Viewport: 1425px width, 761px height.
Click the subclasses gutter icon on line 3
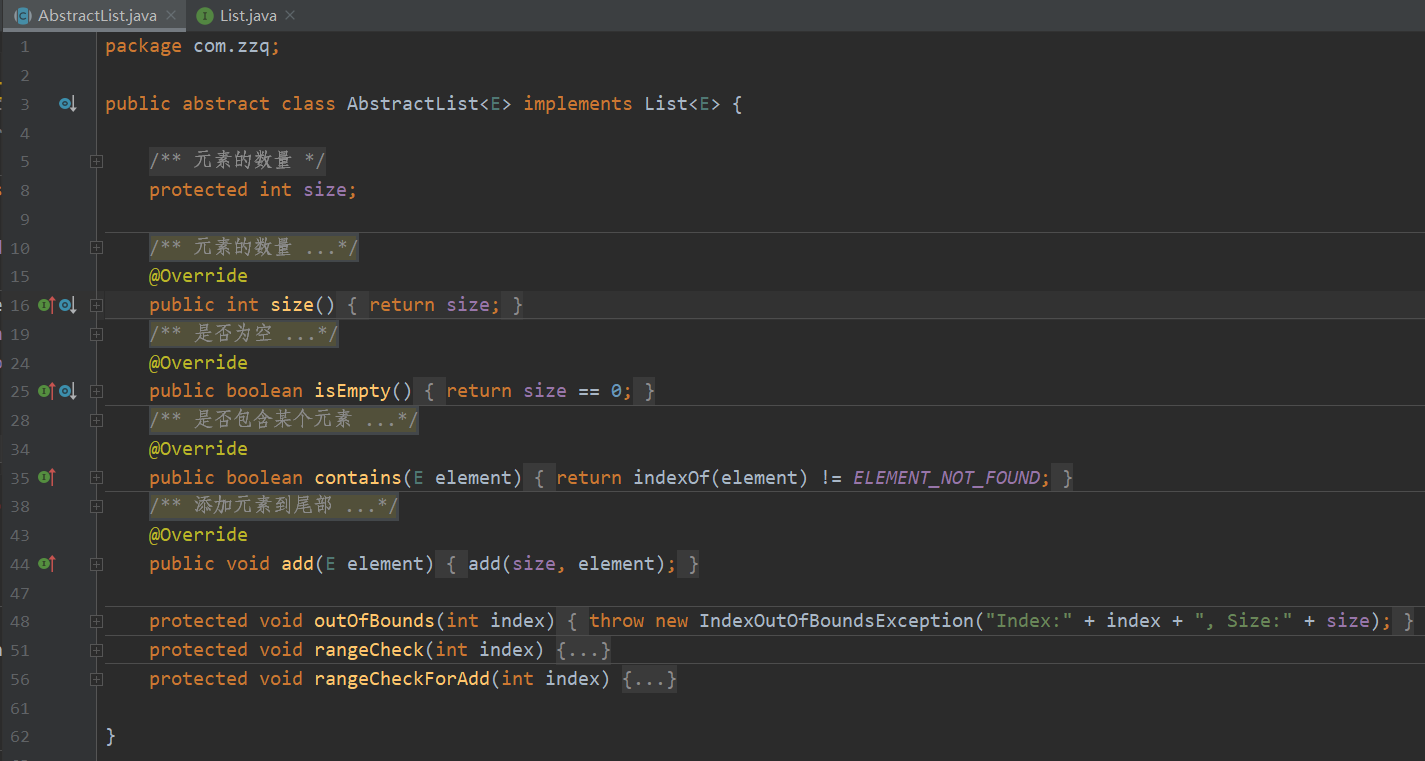[x=67, y=104]
